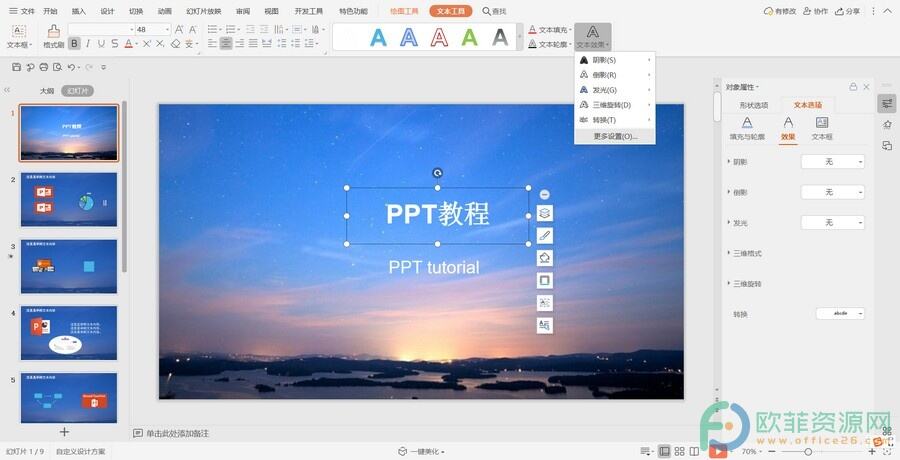Select the green WordArt style A

point(470,37)
